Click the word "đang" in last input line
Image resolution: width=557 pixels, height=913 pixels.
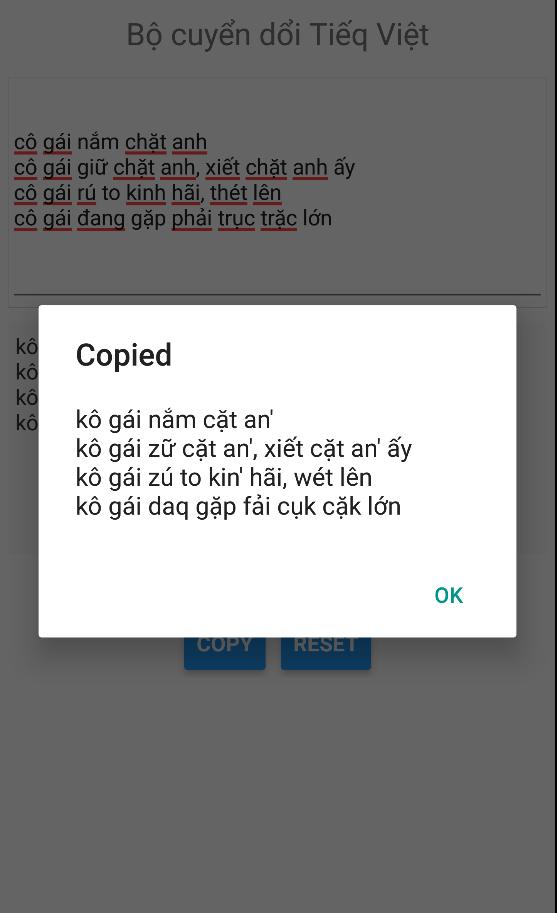pos(101,219)
